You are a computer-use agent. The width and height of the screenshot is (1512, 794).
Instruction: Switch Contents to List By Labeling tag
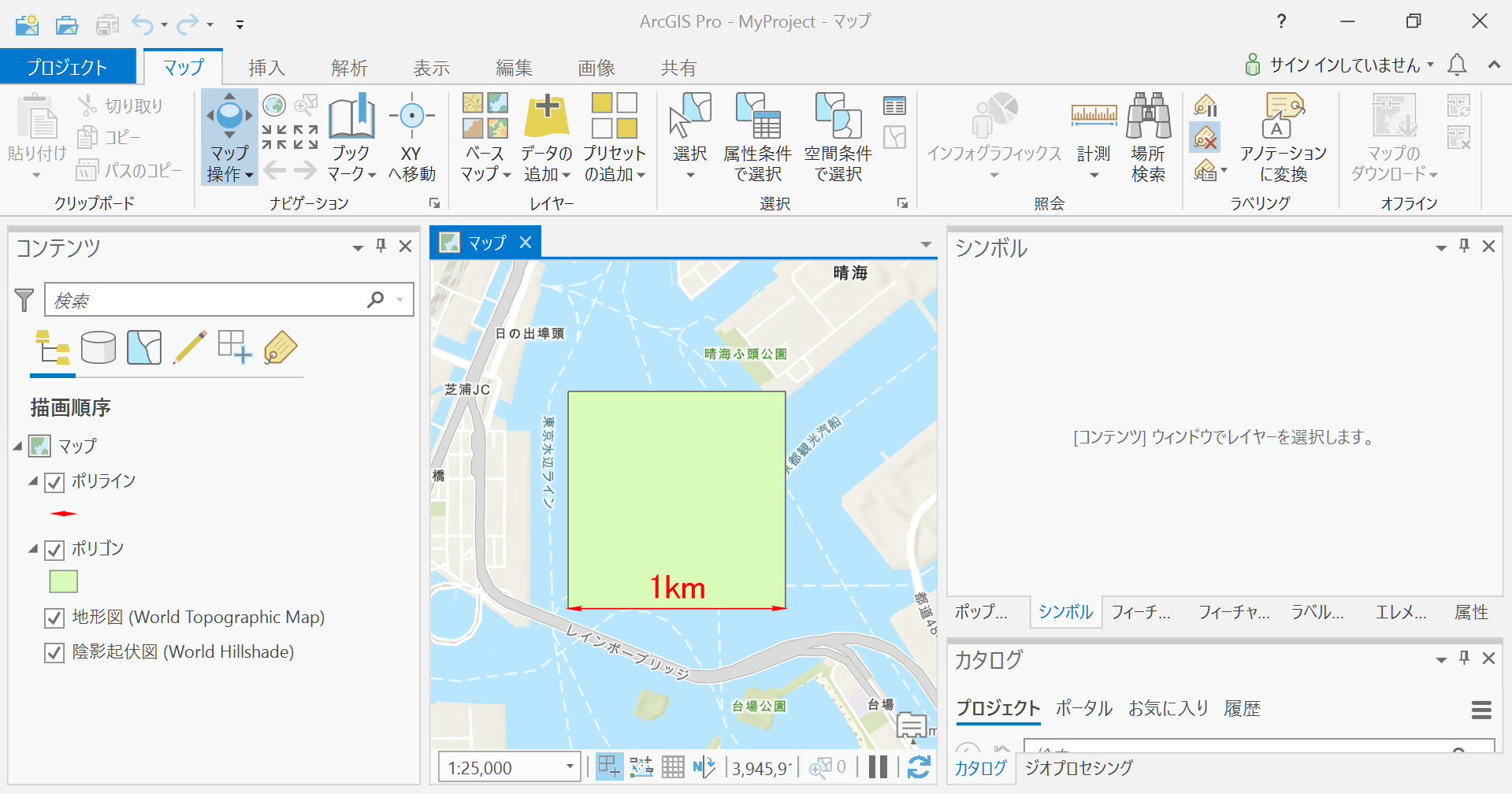[x=280, y=347]
